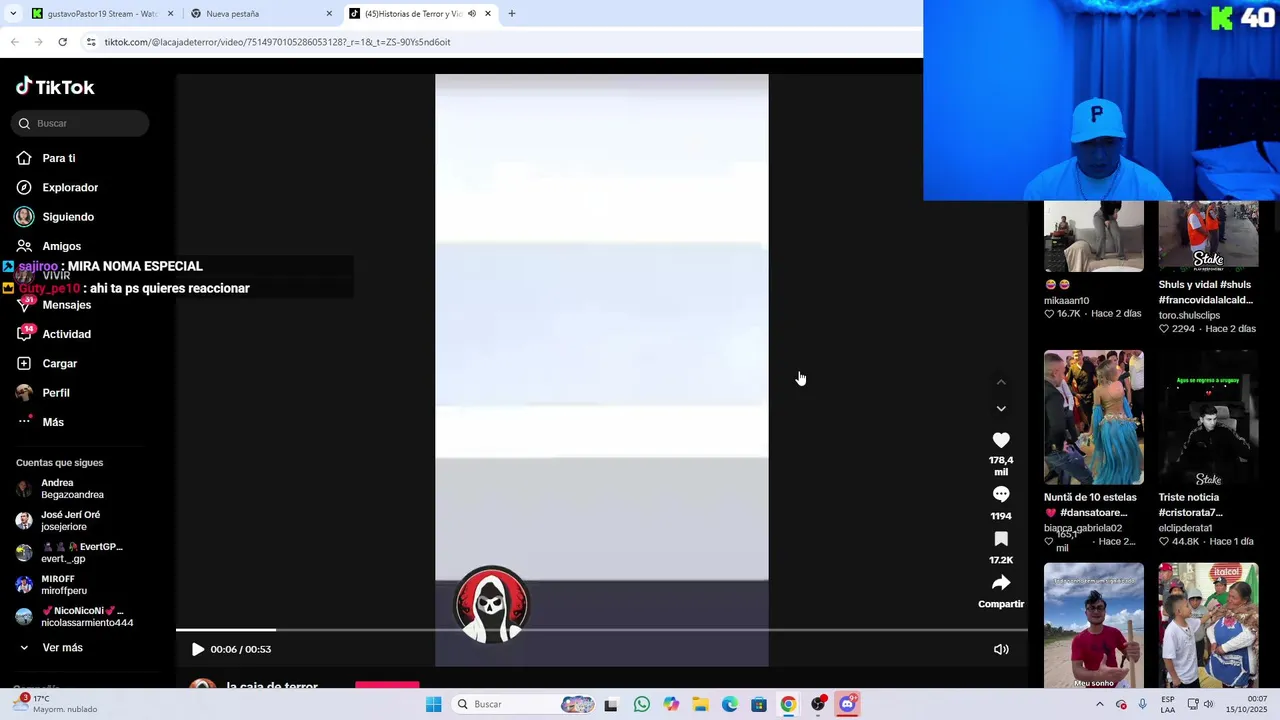
Task: Click elclipderata1 username
Action: point(1185,528)
